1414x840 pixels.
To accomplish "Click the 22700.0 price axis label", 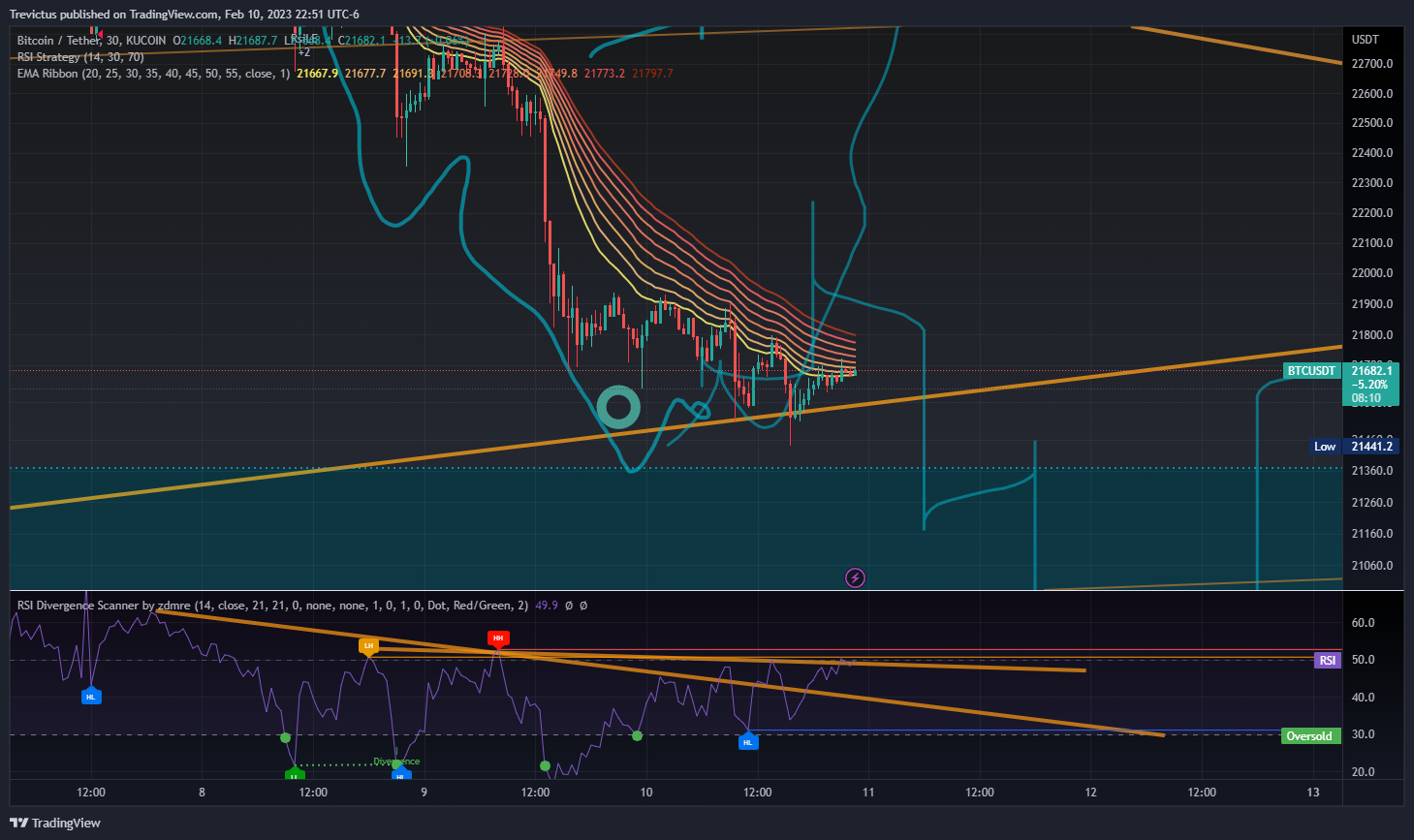I will coord(1372,64).
